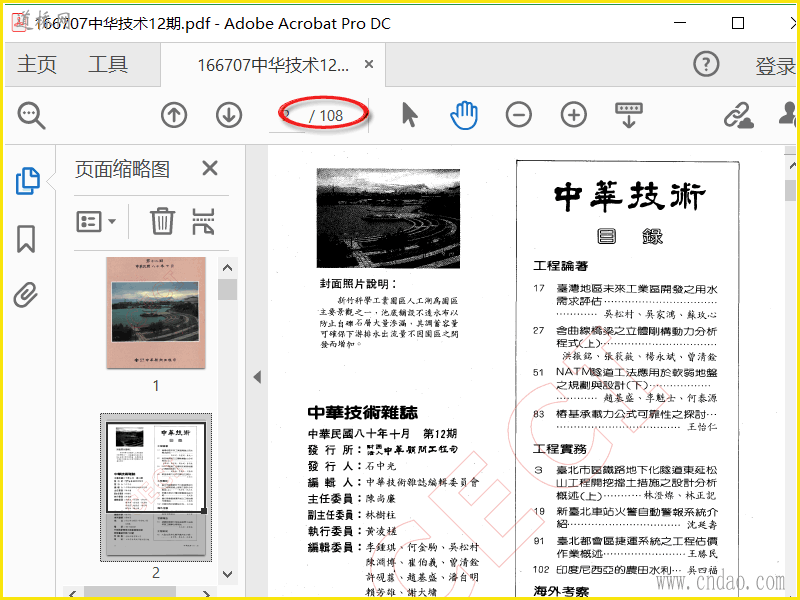Switch to the 主页 home tab

37,65
